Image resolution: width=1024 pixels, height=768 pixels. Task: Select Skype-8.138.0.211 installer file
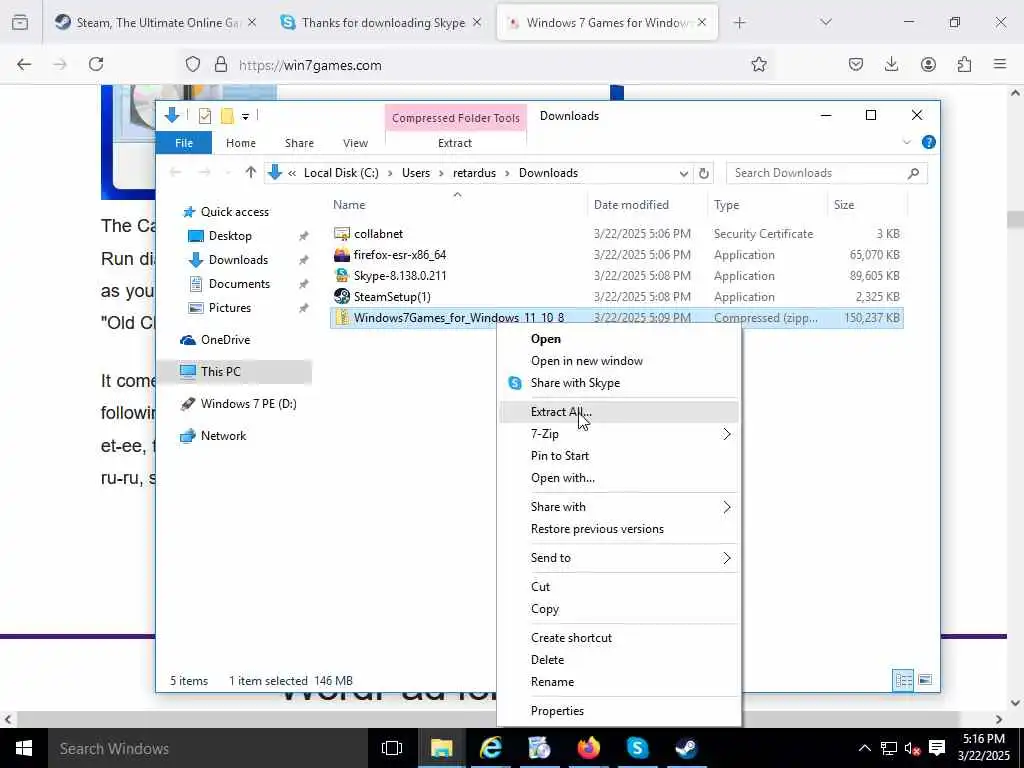(x=400, y=276)
